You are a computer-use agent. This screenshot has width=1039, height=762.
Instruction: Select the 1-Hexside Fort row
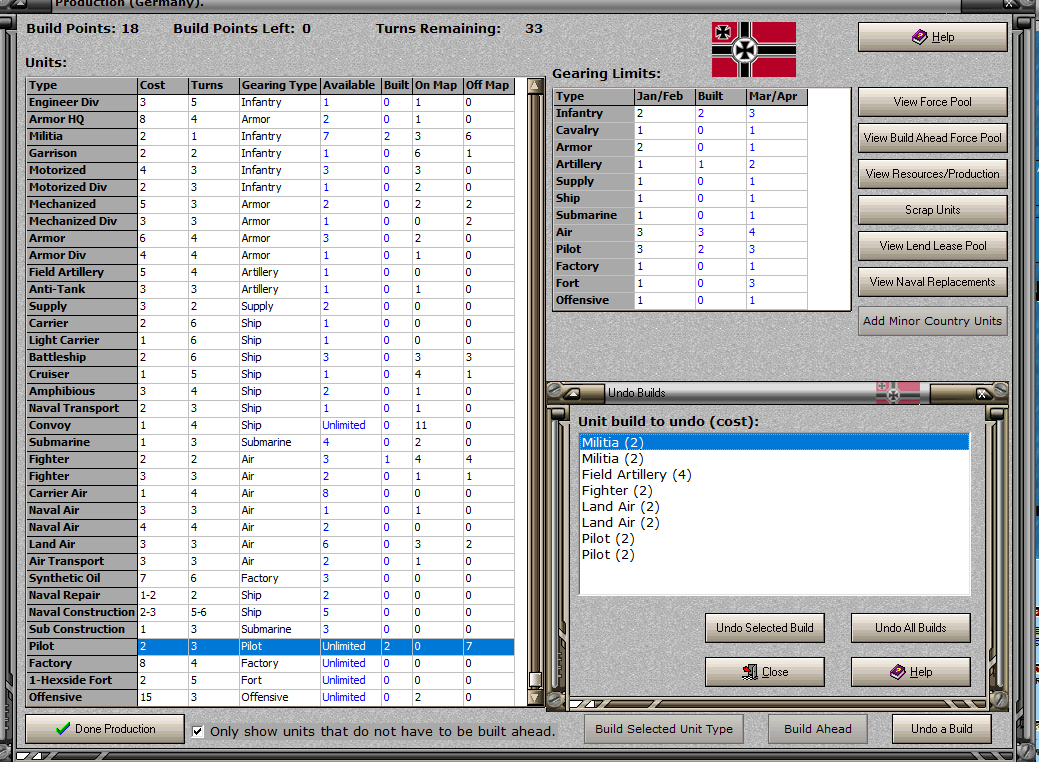click(x=270, y=680)
